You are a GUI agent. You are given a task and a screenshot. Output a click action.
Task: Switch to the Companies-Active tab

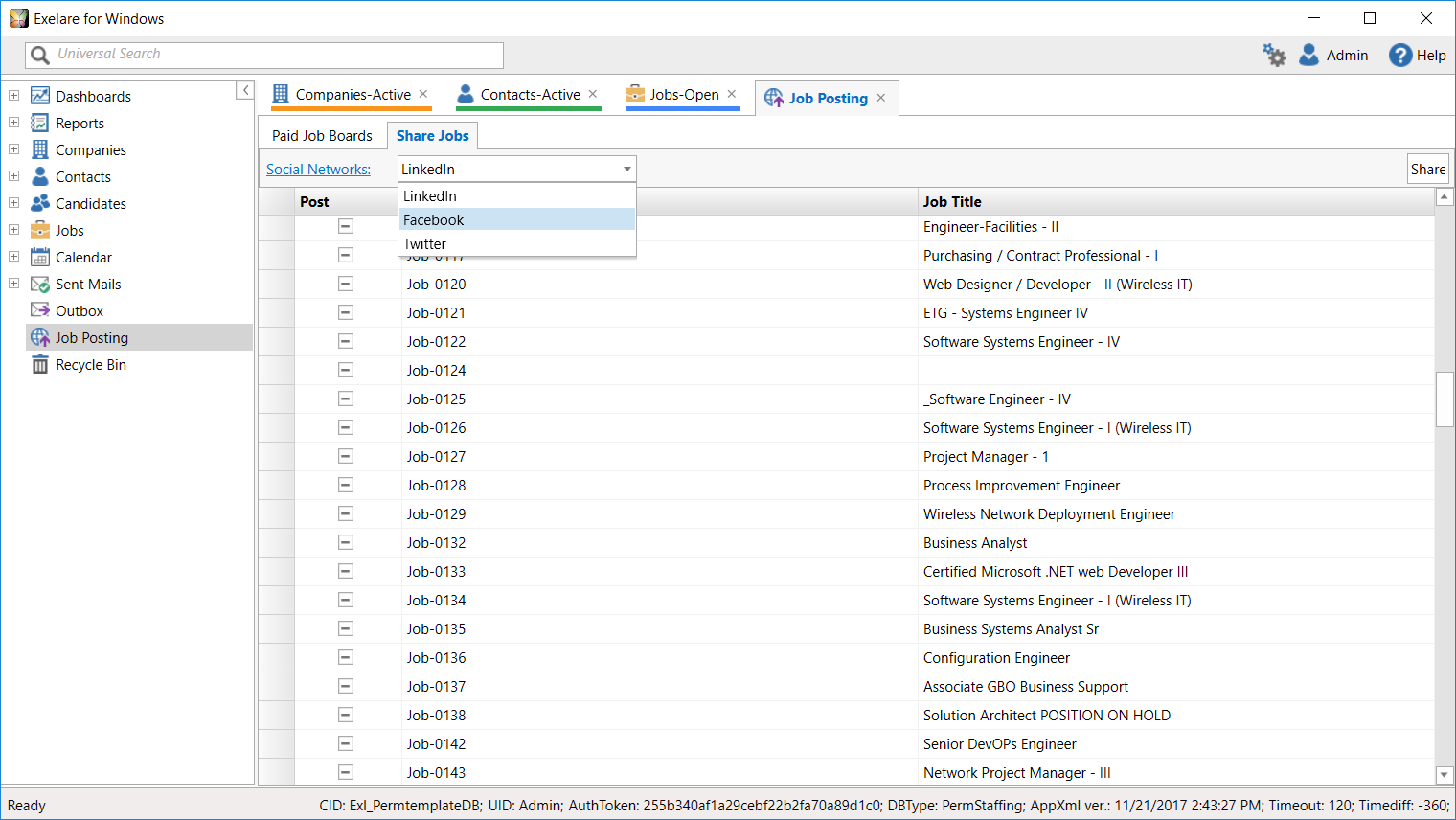(x=353, y=95)
